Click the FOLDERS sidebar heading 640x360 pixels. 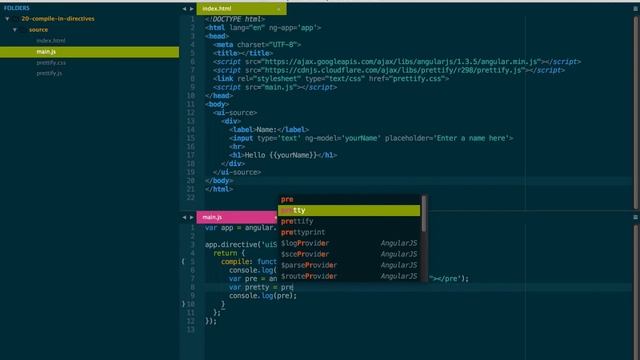coord(17,8)
